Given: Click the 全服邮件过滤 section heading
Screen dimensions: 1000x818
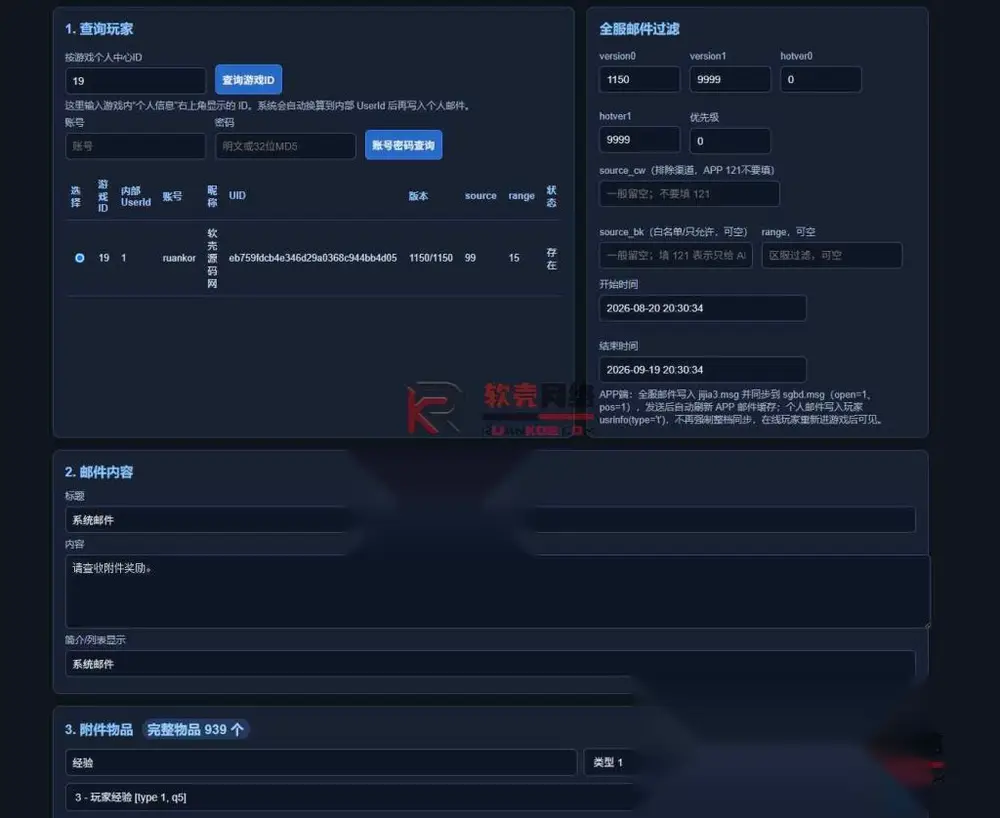Looking at the screenshot, I should (x=639, y=29).
